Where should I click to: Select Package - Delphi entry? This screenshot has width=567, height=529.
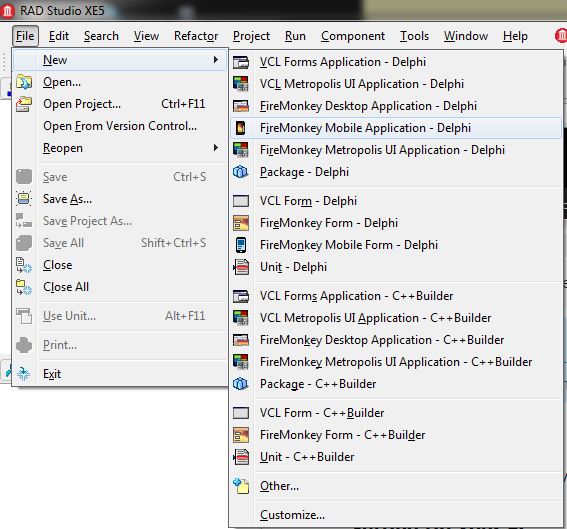[x=396, y=172]
